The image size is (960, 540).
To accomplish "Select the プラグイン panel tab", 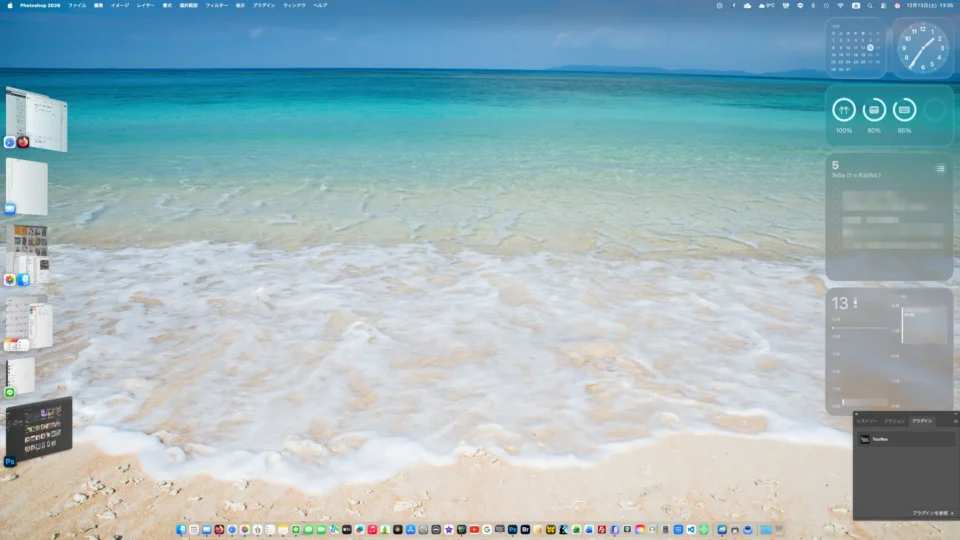I will pyautogui.click(x=922, y=421).
